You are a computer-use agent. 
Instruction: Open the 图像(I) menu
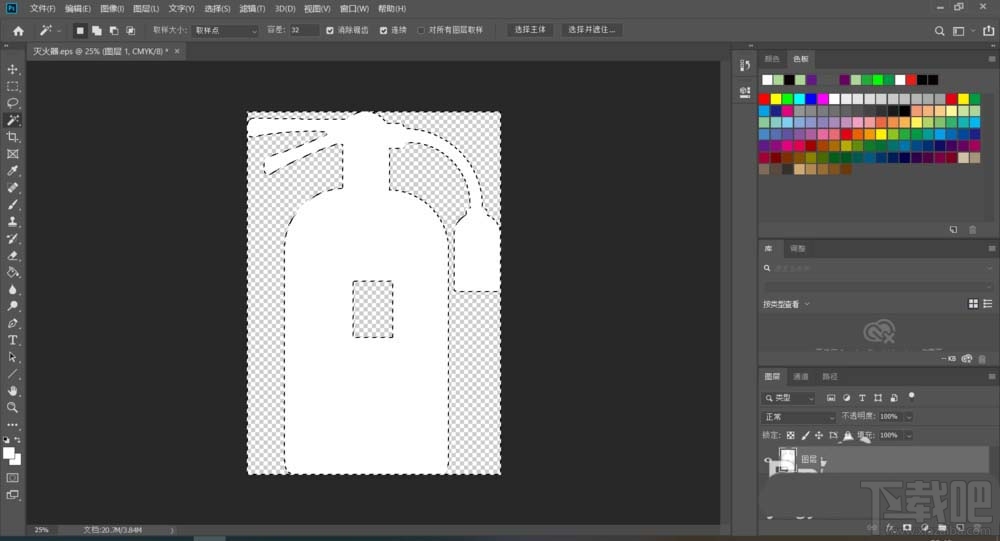(x=112, y=9)
